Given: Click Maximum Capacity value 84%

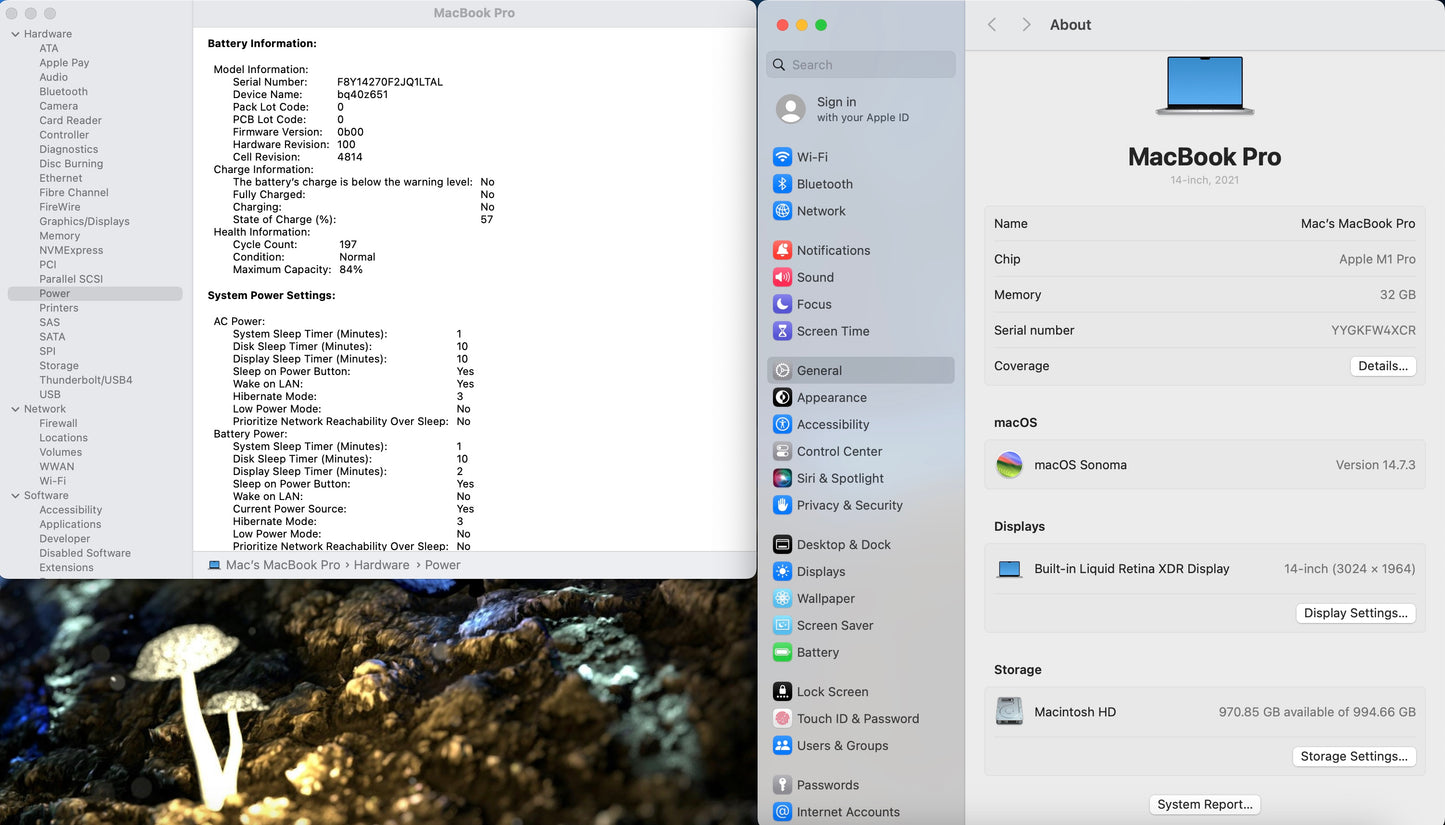Looking at the screenshot, I should pos(351,269).
